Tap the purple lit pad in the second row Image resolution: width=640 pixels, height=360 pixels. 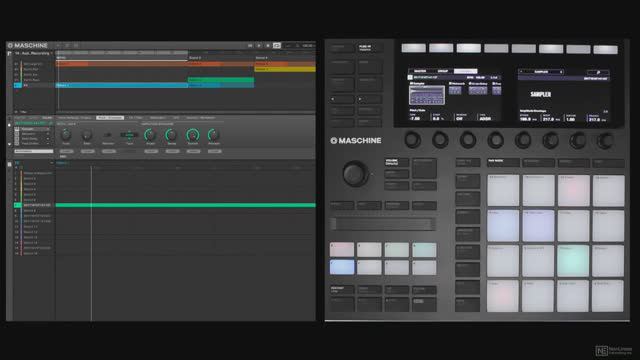[x=538, y=226]
